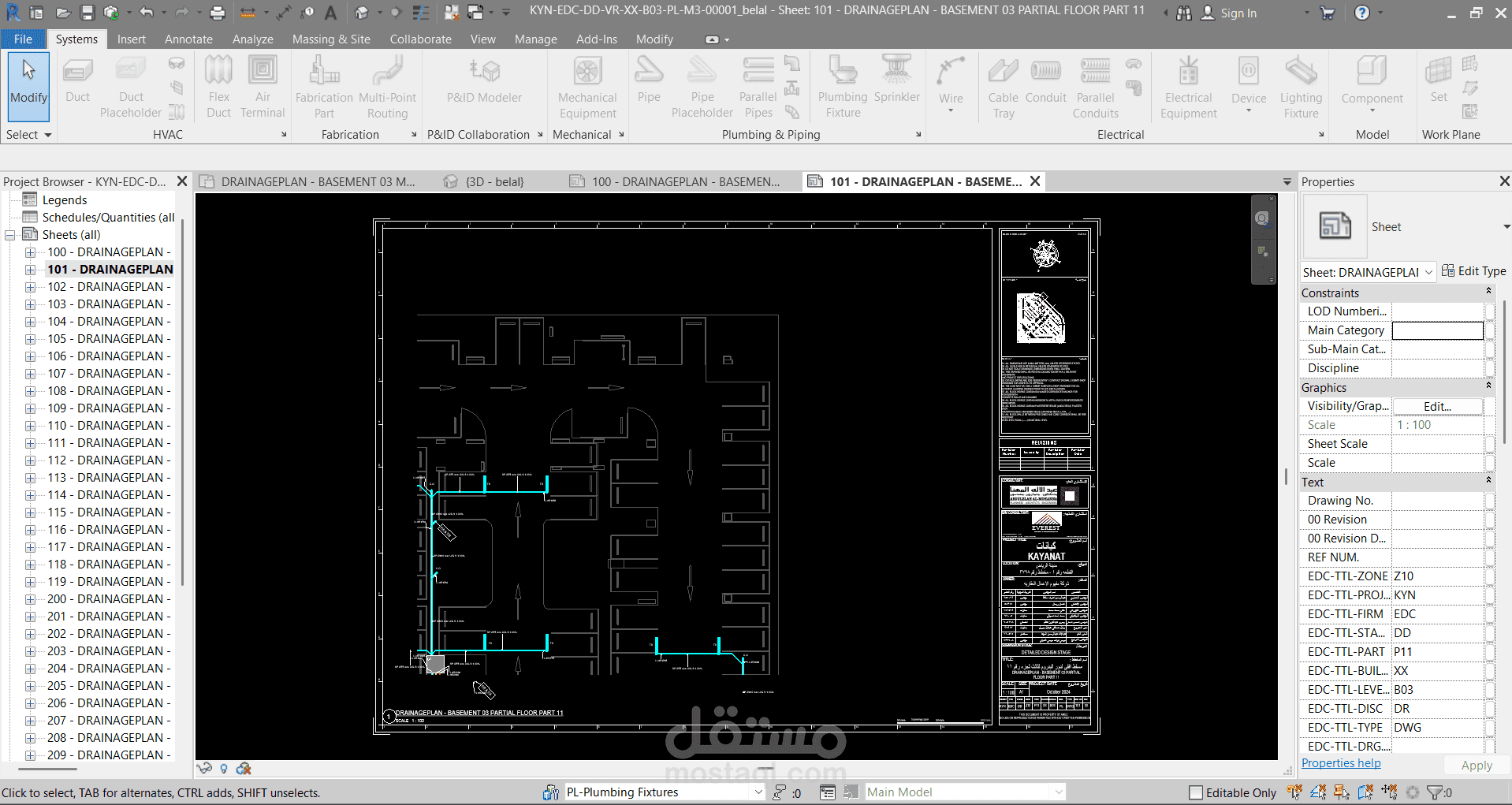Choose the Lighting Fixture tool
The width and height of the screenshot is (1512, 805).
[1301, 87]
